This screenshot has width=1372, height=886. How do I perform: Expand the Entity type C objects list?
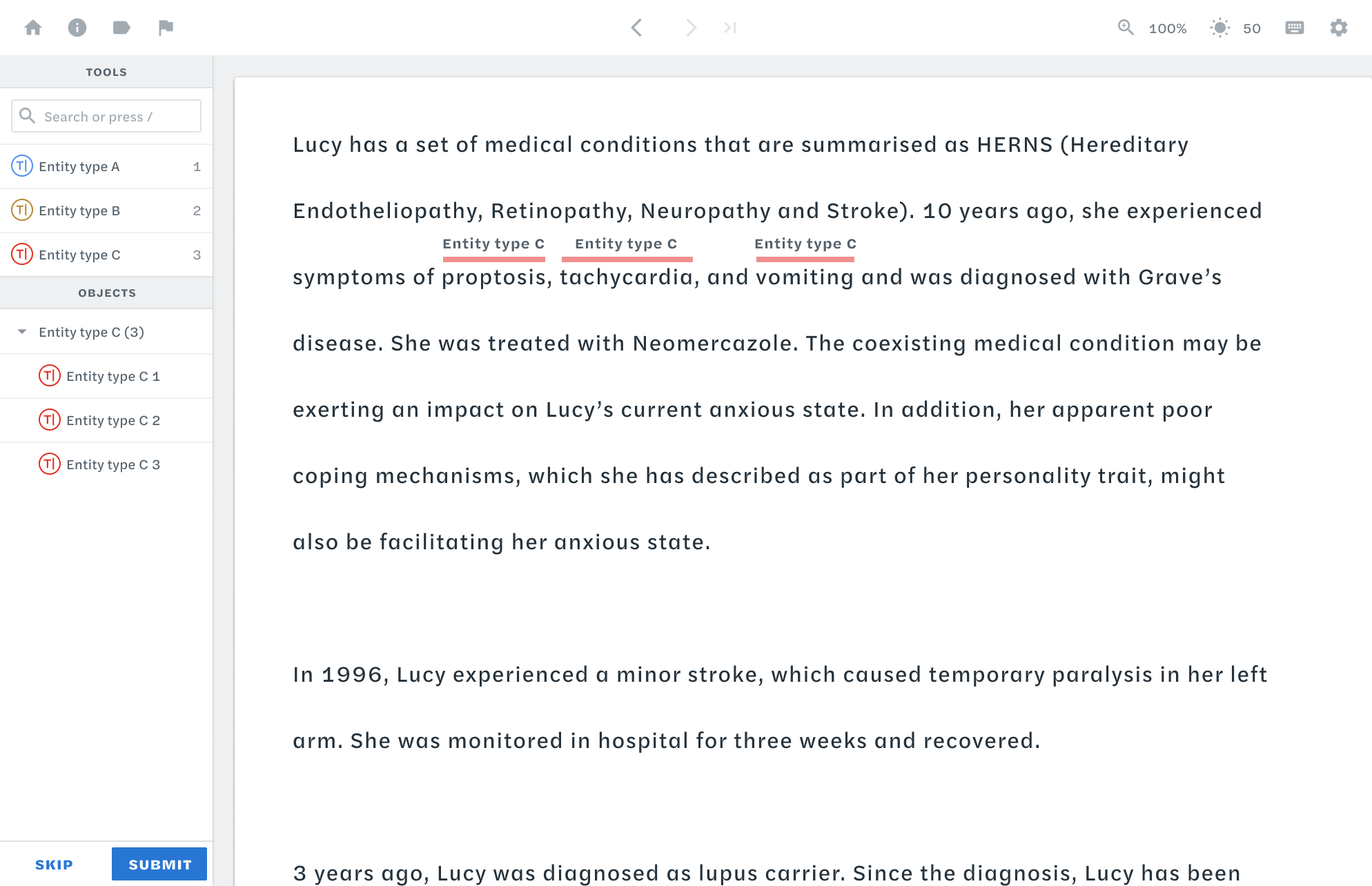[22, 332]
